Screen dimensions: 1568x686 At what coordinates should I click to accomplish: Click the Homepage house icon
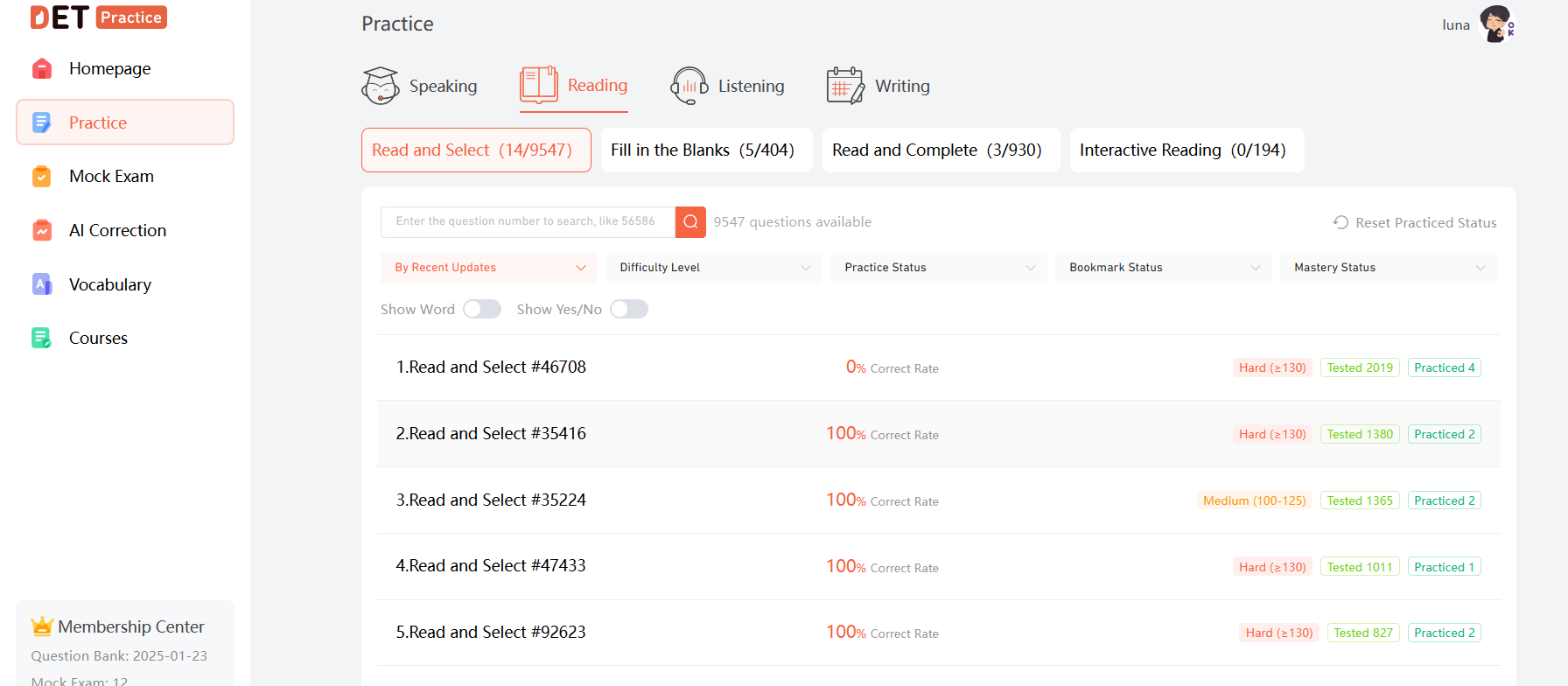42,68
